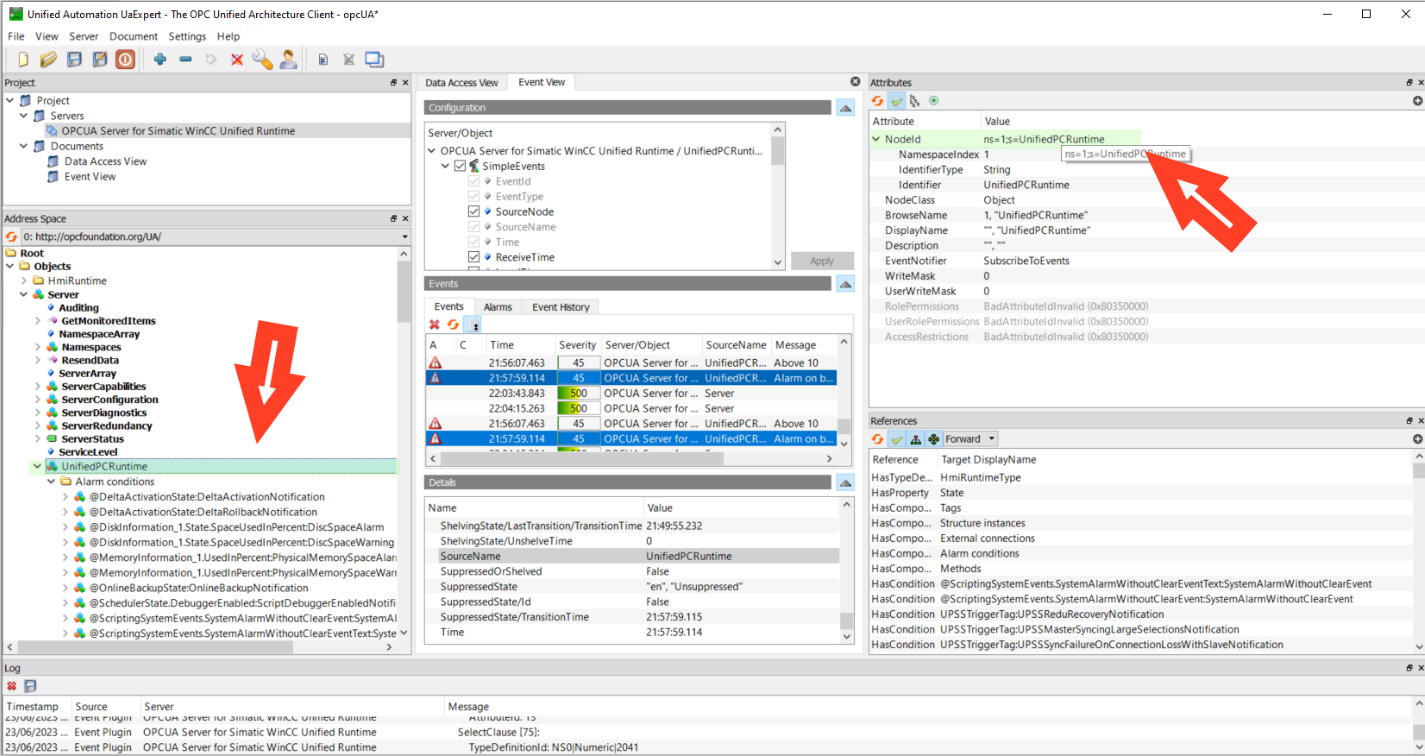Image resolution: width=1425 pixels, height=756 pixels.
Task: Select Event View under Documents
Action: 90,177
